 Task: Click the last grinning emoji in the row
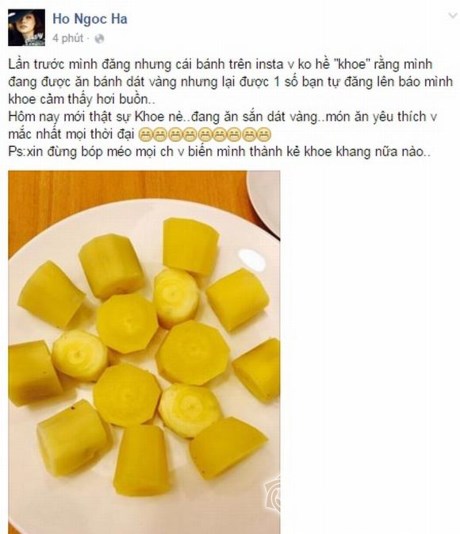tap(264, 135)
